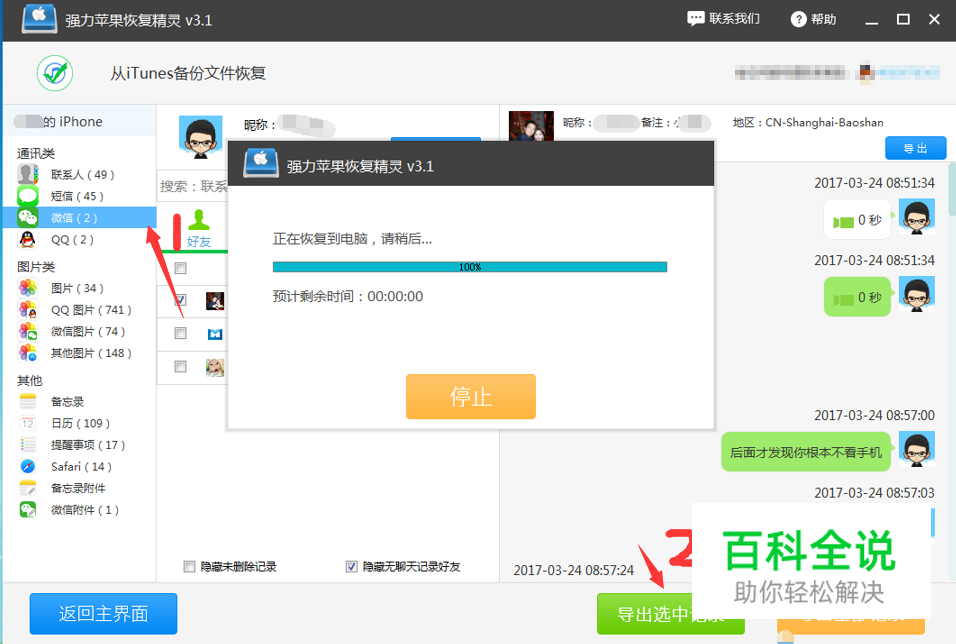Click the 微信 (2) WeChat icon

click(x=27, y=218)
